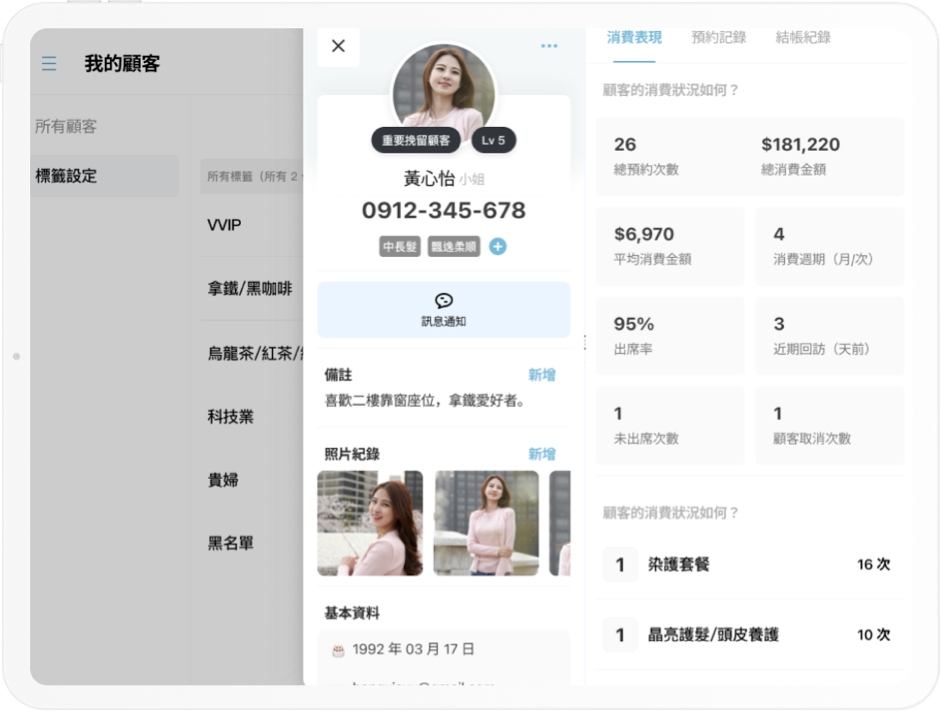Viewport: 941px width, 711px height.
Task: Switch to the 預約記錄 tab
Action: pos(718,38)
